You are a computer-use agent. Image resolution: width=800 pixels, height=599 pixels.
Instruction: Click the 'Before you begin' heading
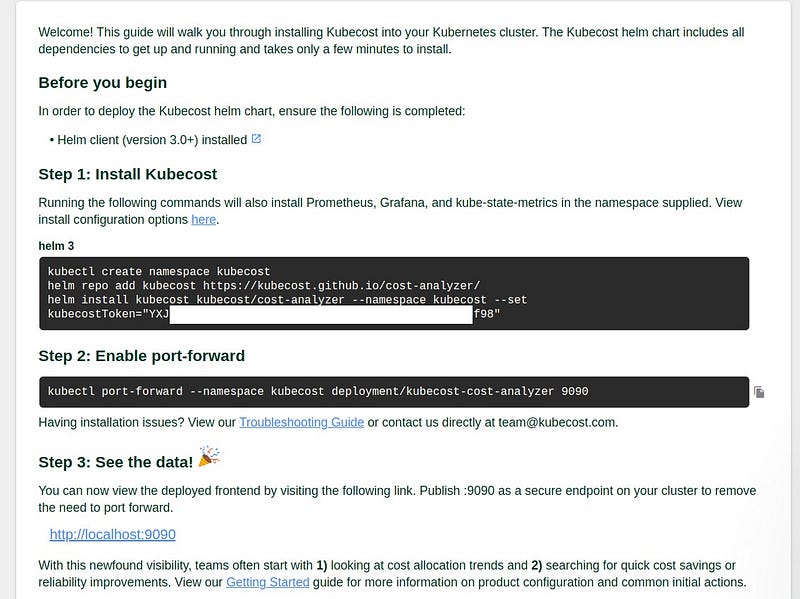[103, 83]
